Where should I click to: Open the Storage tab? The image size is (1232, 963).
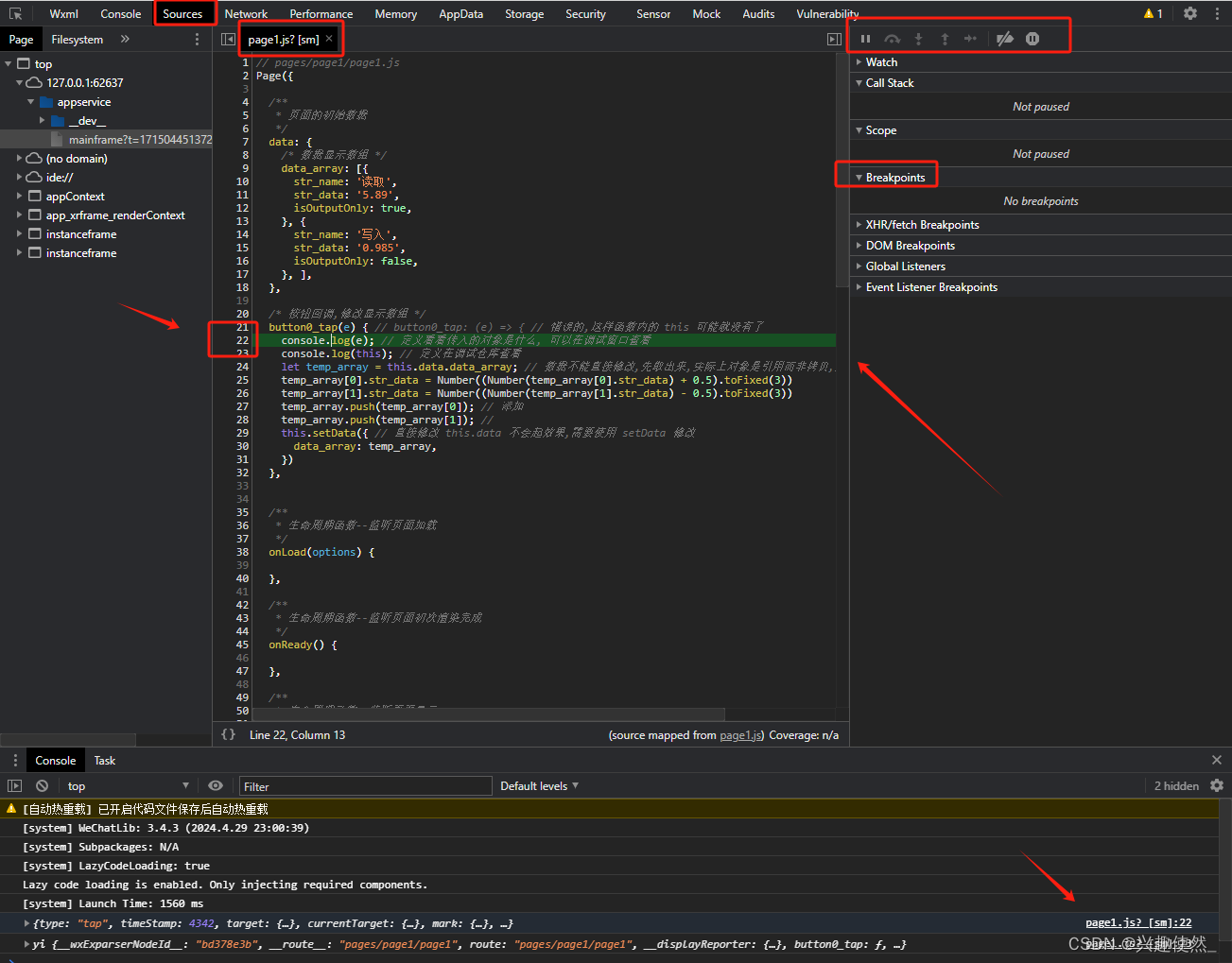(524, 13)
